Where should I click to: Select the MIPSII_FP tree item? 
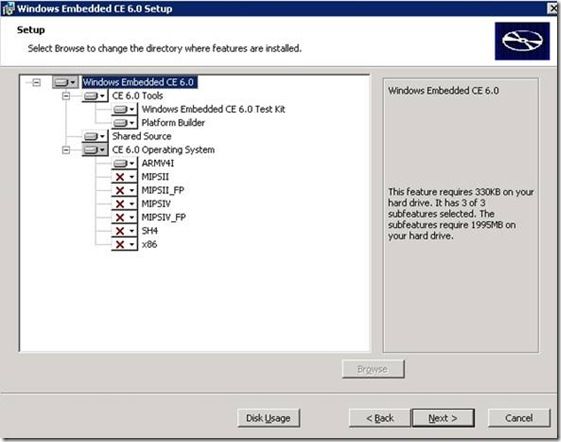[x=163, y=190]
